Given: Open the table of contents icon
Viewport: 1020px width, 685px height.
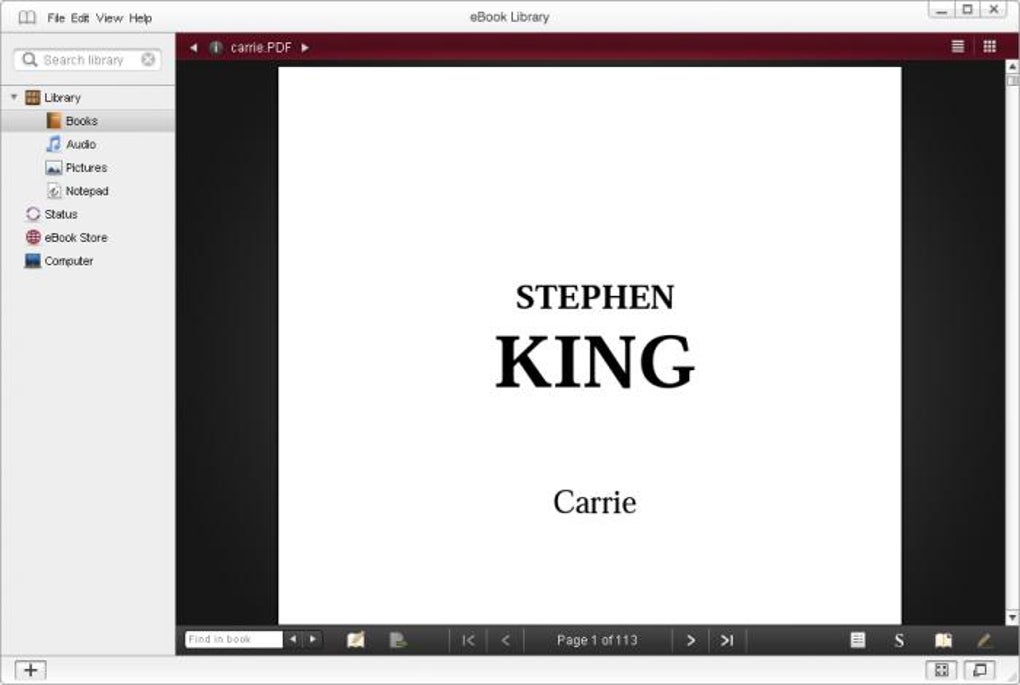Looking at the screenshot, I should point(858,640).
